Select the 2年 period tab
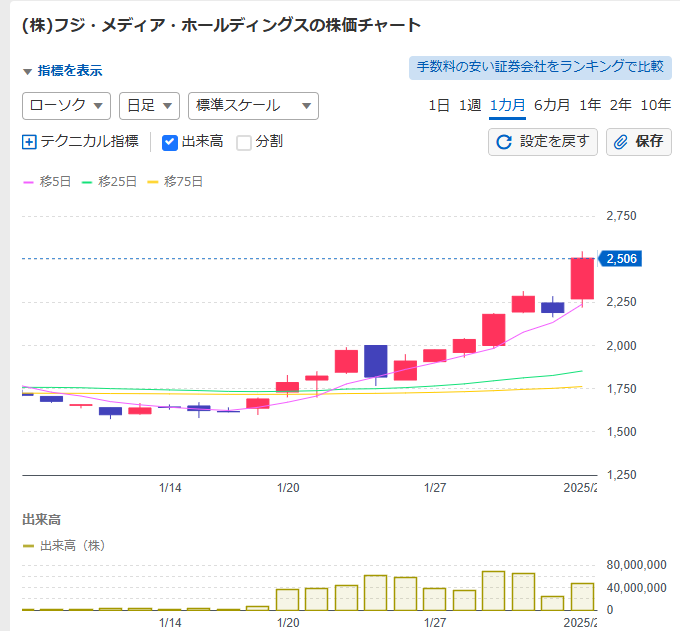680x631 pixels. (621, 105)
